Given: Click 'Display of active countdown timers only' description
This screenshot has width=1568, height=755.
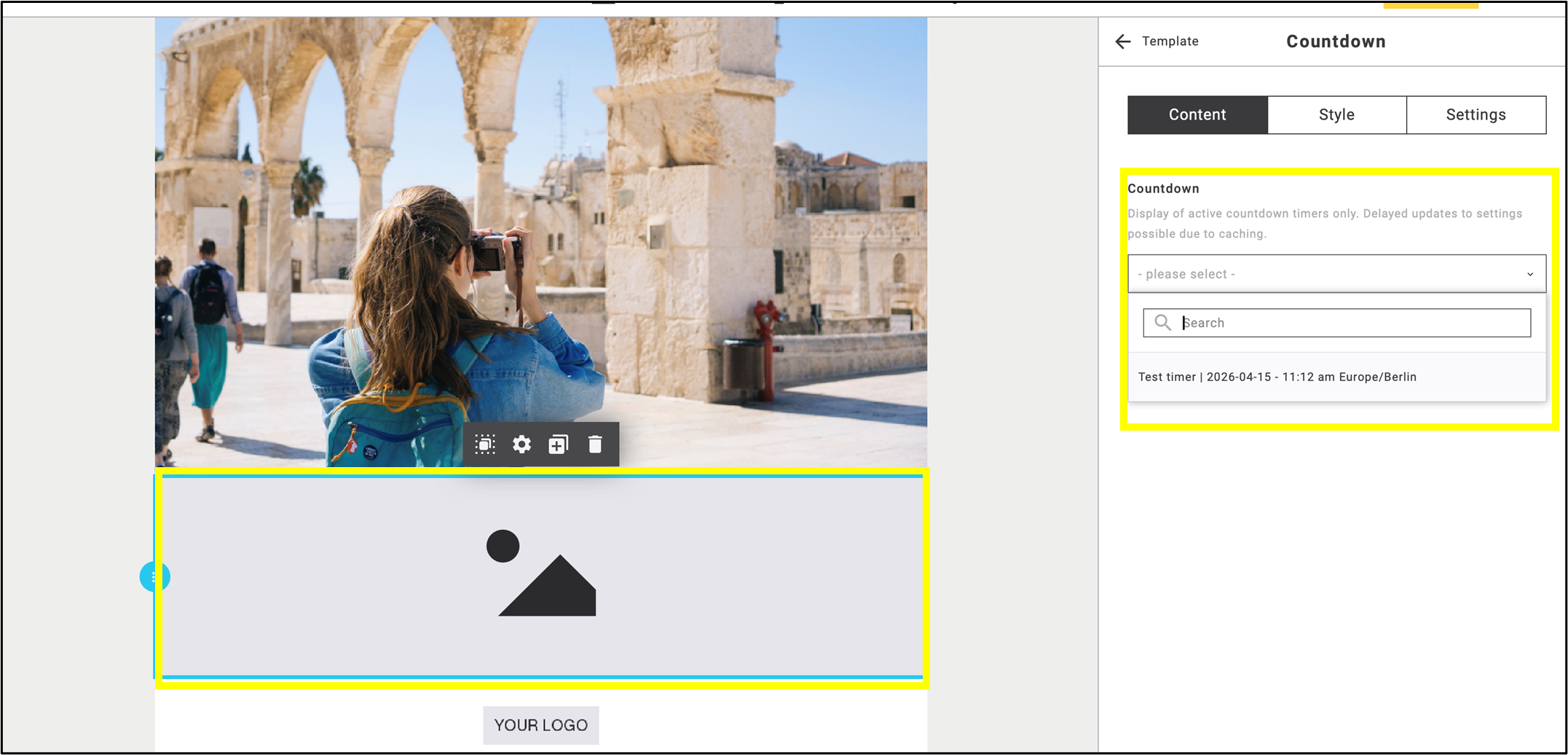Looking at the screenshot, I should [1325, 224].
